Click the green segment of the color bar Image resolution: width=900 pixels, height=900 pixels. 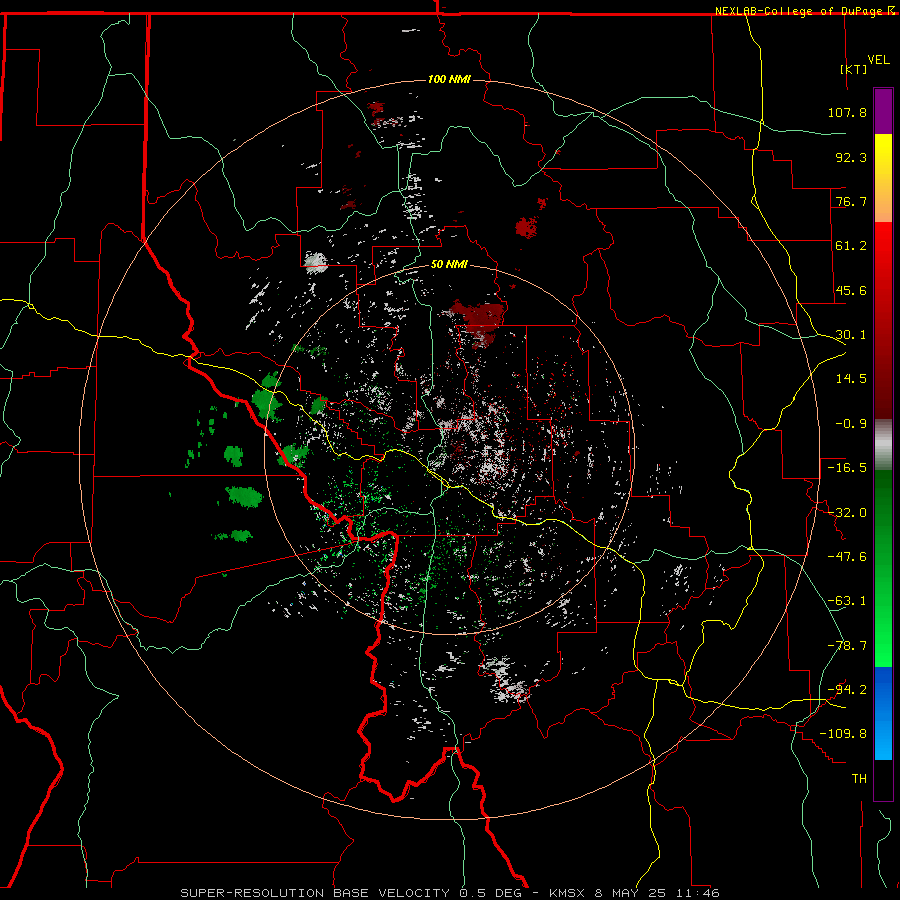tap(883, 568)
